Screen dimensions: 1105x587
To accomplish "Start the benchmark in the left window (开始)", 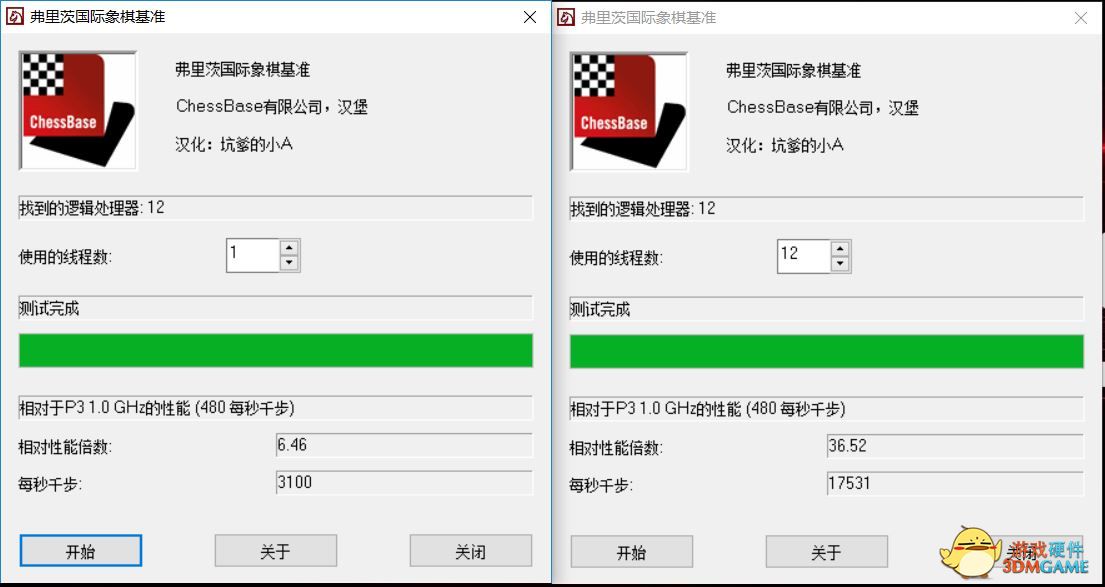I will coord(81,550).
